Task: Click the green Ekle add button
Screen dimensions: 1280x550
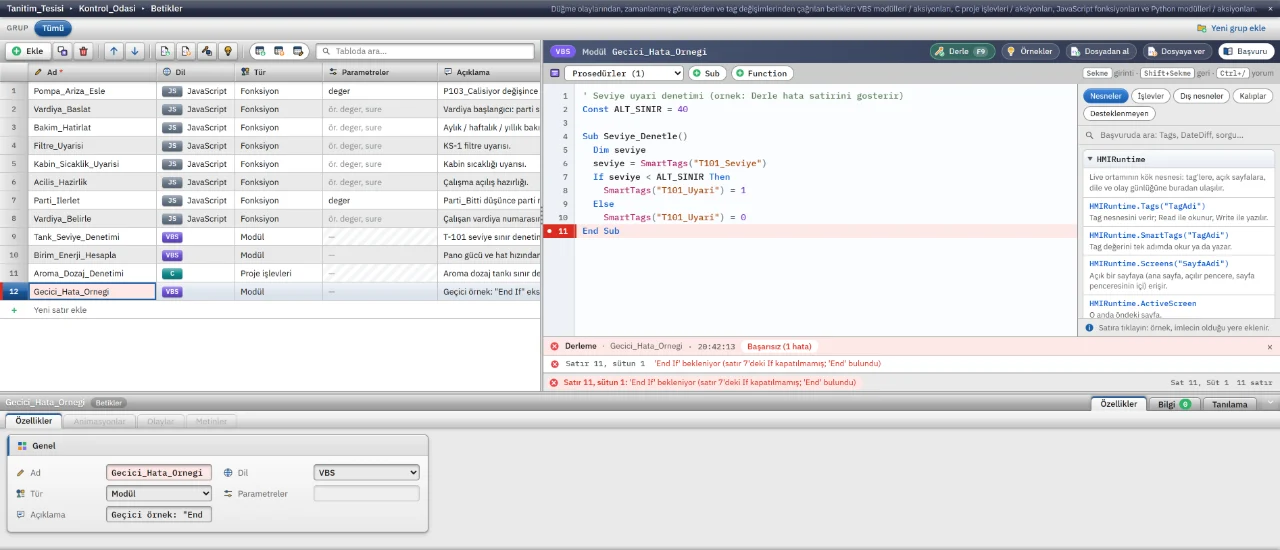Action: pyautogui.click(x=27, y=51)
